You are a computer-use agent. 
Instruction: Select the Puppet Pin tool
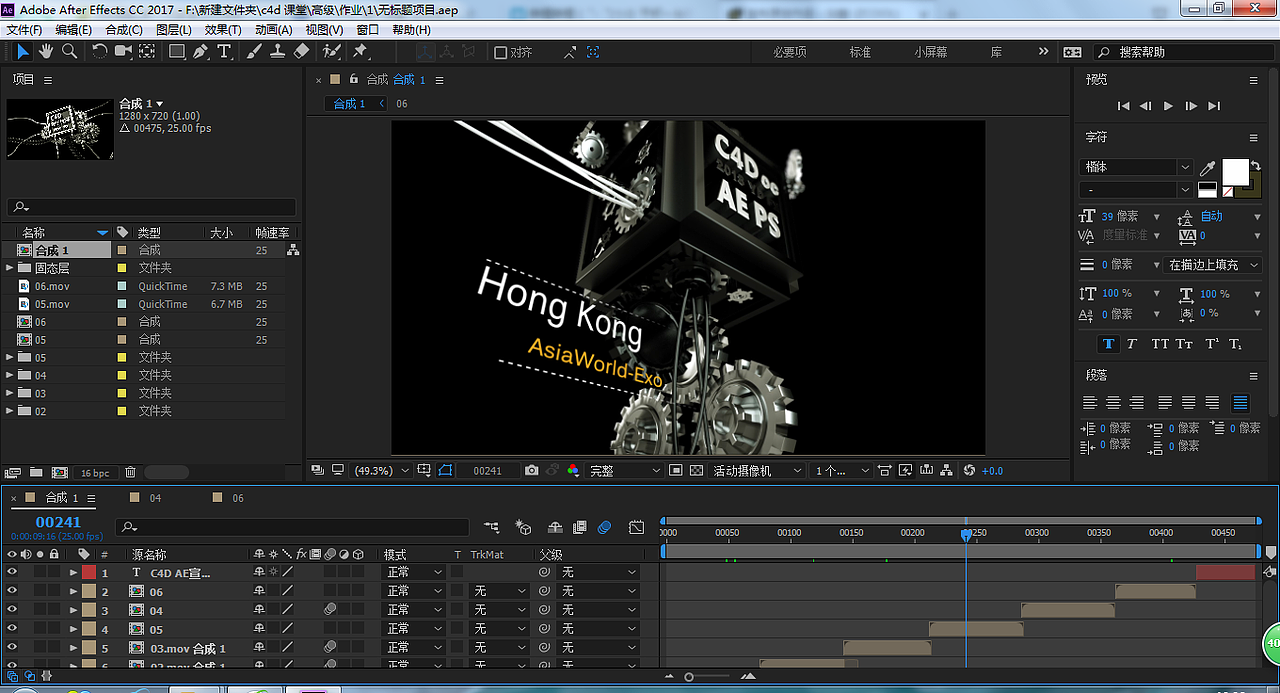coord(360,51)
